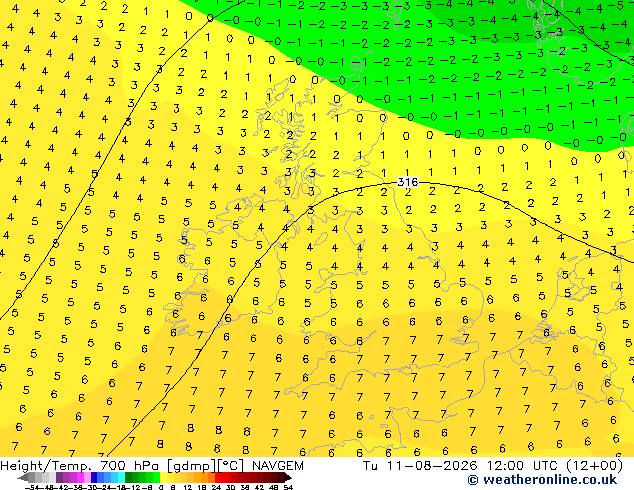Click the 'Tu 11-08-2026' forecast date text

tap(421, 466)
